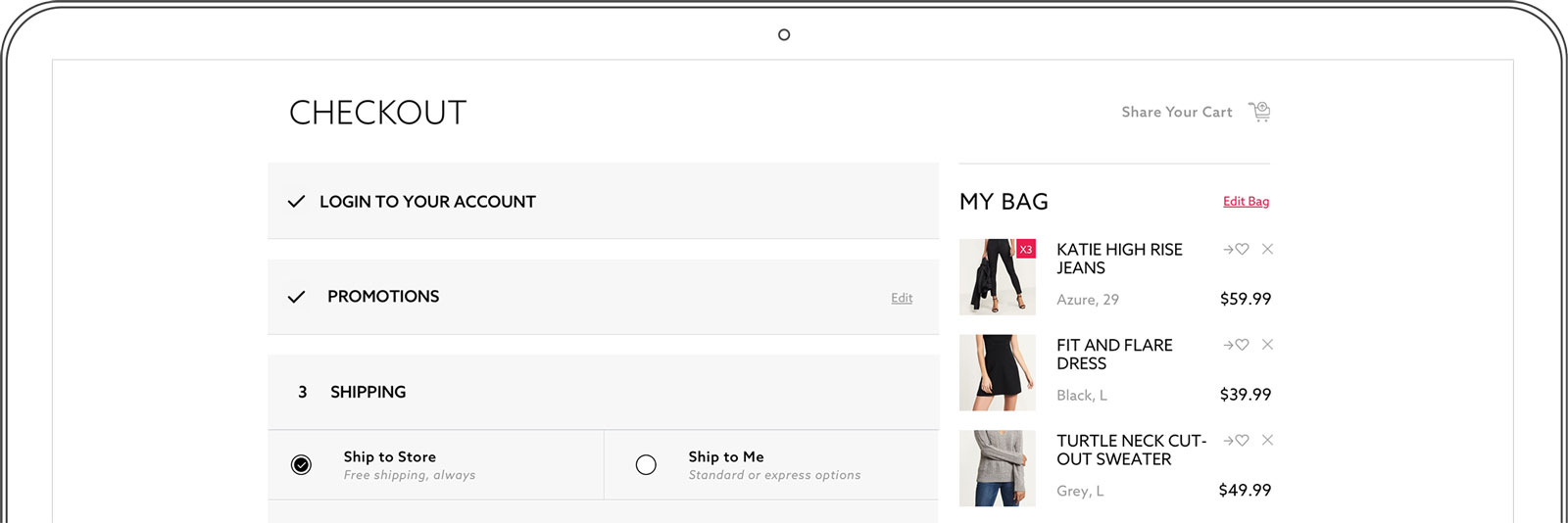Move Turtle Neck Sweater to wishlist
1568x523 pixels.
tap(1236, 441)
